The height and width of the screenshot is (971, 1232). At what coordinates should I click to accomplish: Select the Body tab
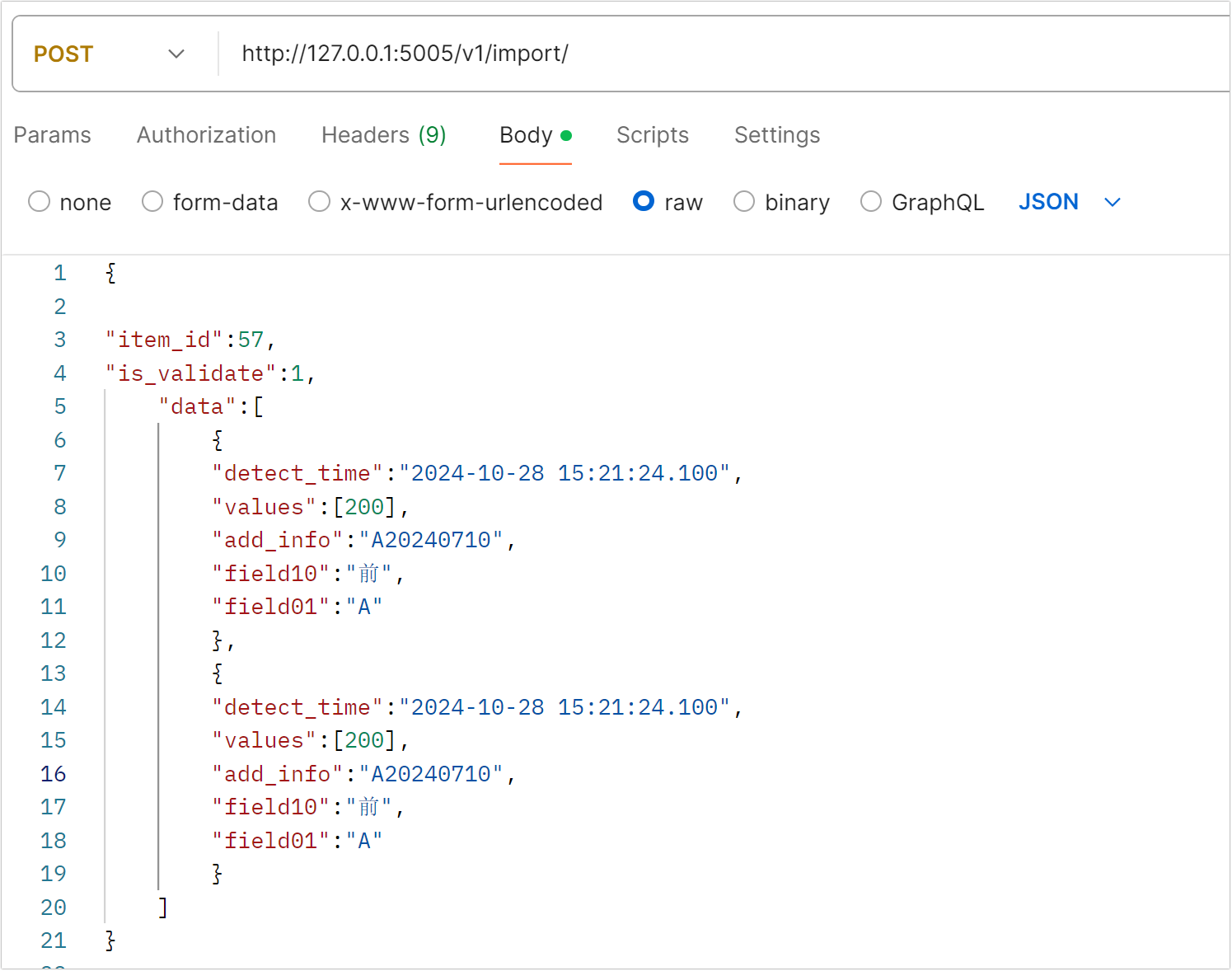(526, 135)
